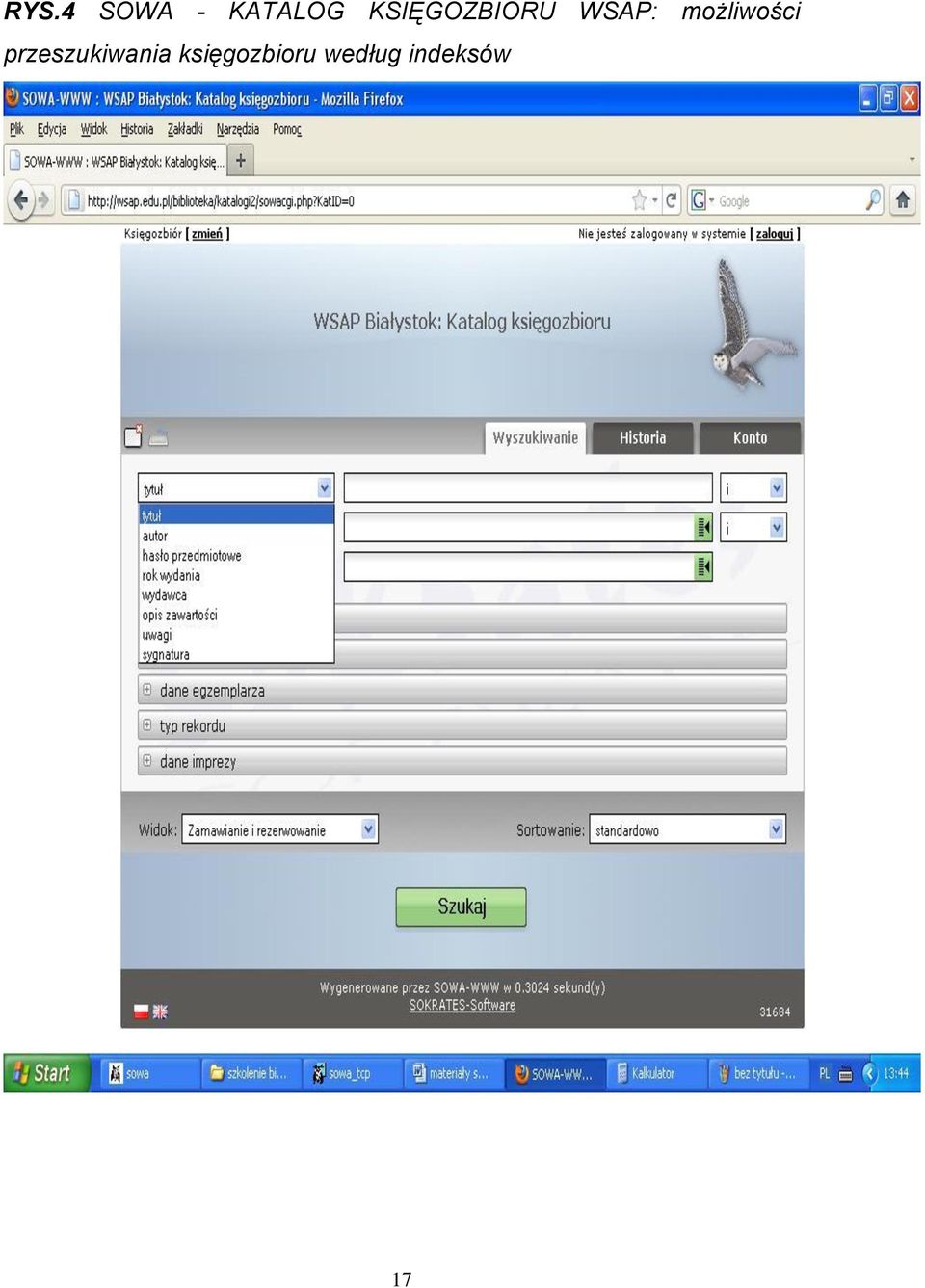Viewport: 925px width, 1288px height.
Task: Open the tytuł index dropdown
Action: coord(236,488)
